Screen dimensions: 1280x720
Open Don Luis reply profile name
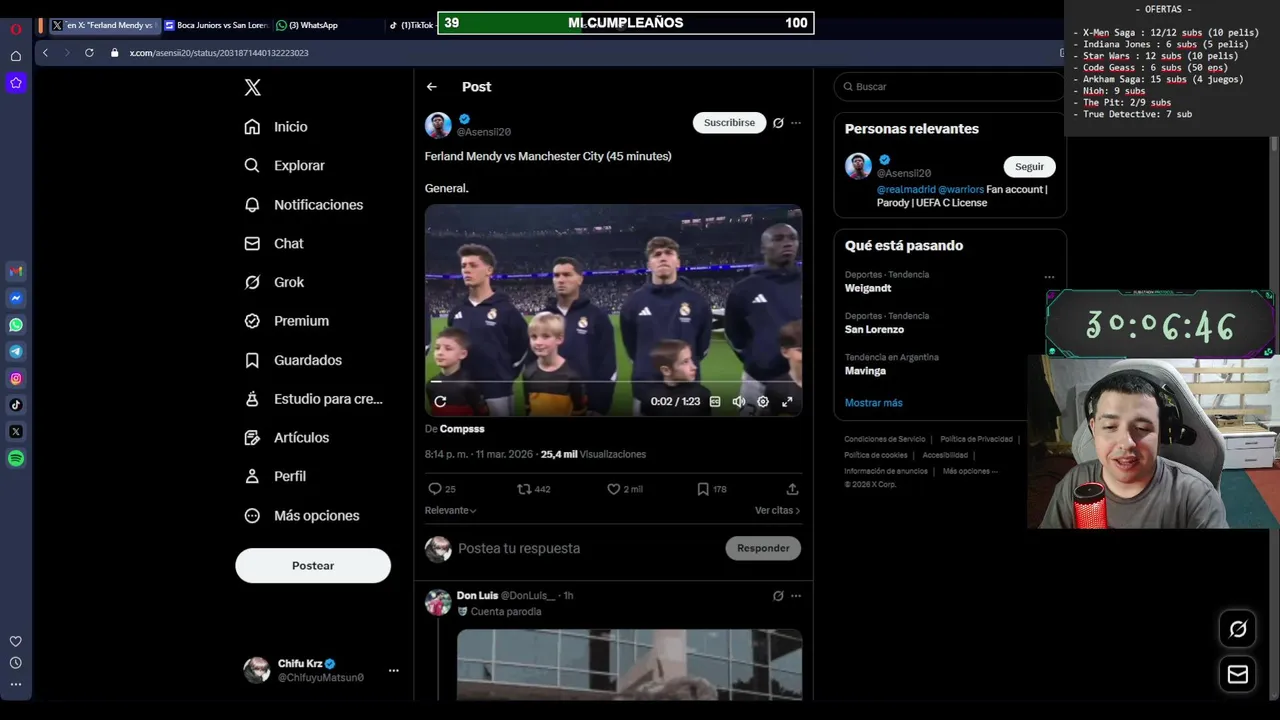pyautogui.click(x=477, y=596)
